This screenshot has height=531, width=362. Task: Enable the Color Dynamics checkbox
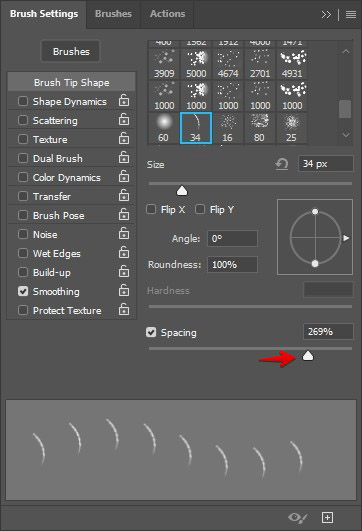coord(23,177)
